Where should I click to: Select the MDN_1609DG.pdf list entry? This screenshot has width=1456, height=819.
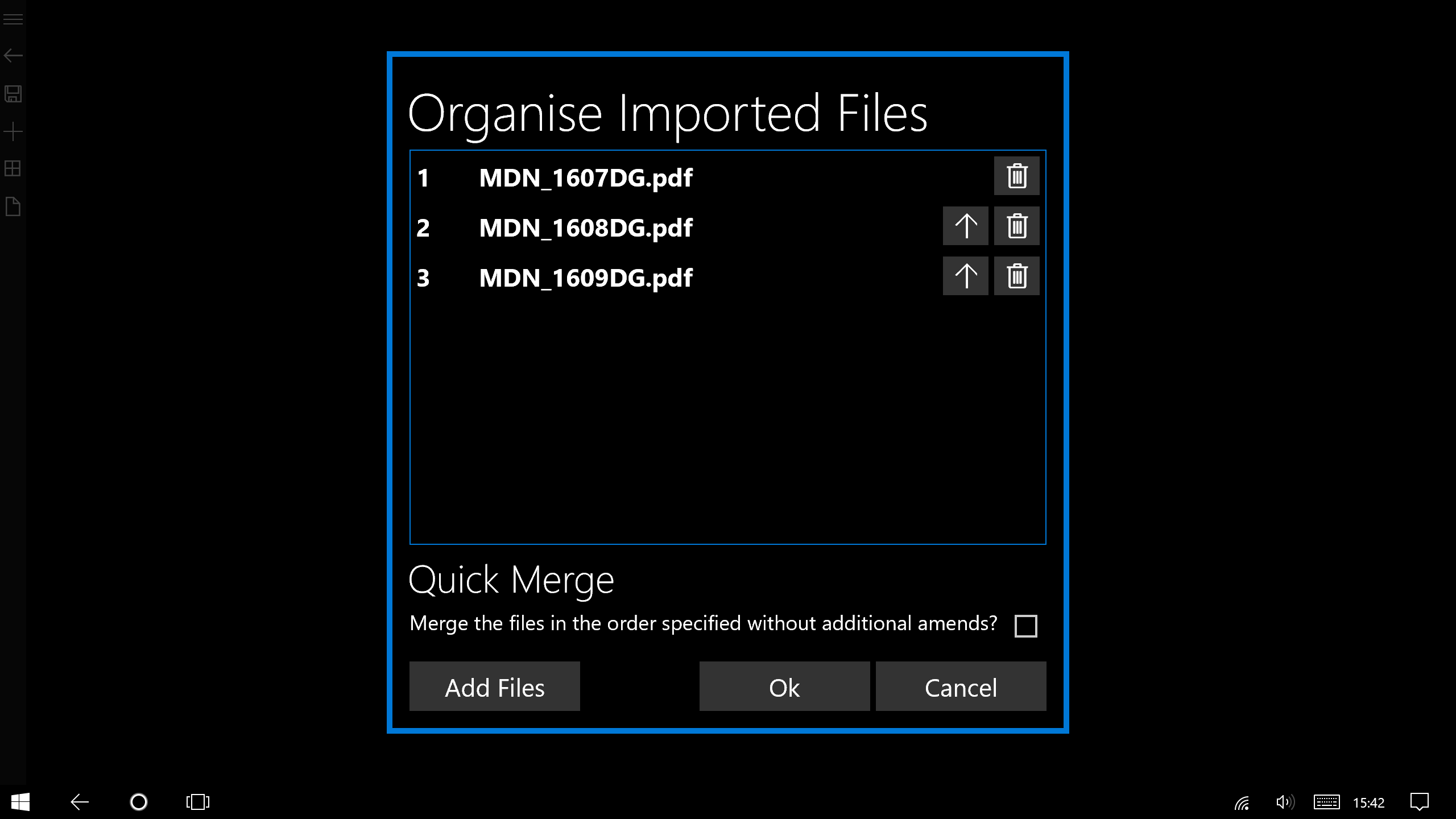(586, 278)
